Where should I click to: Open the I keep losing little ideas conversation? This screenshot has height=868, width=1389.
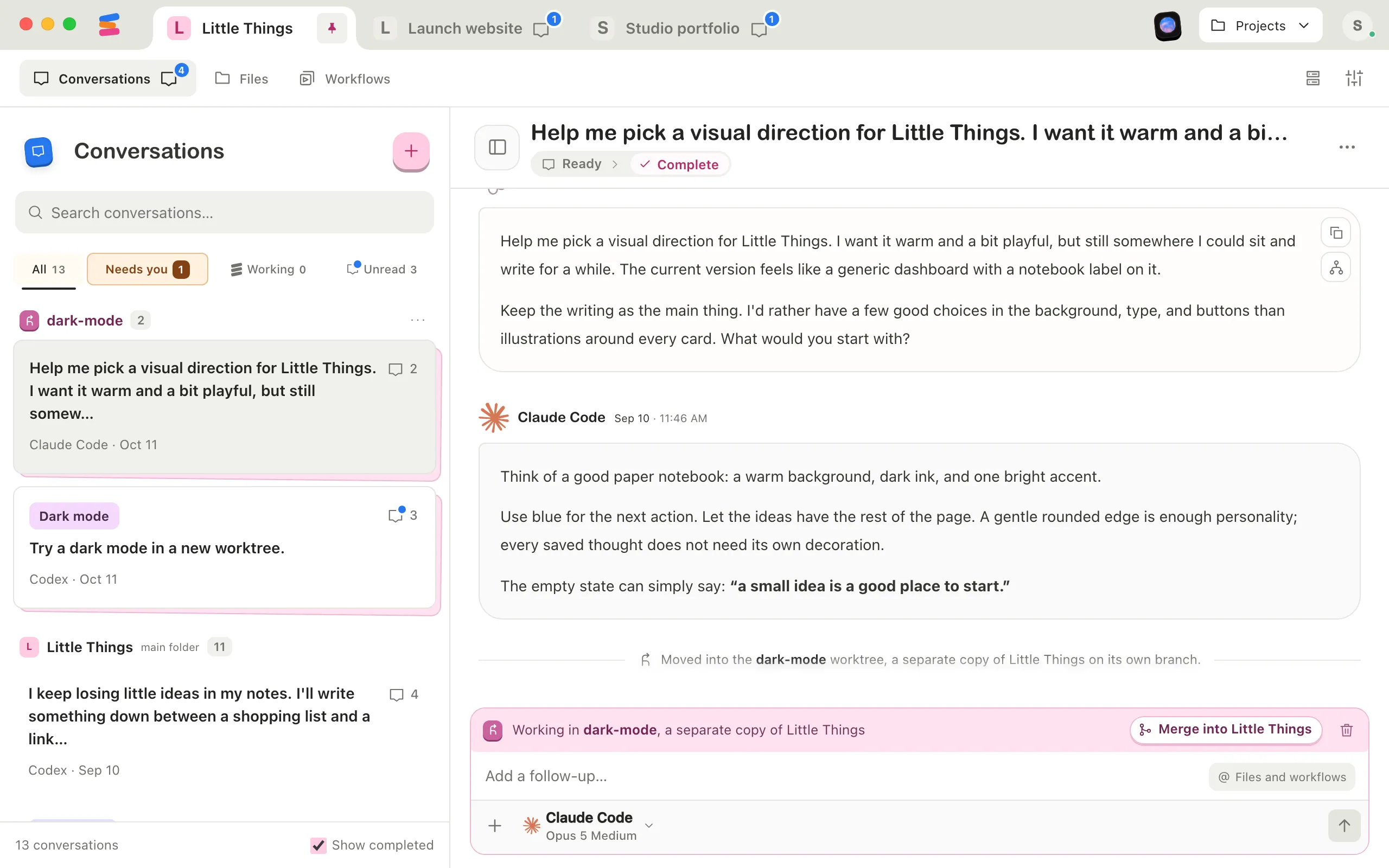pyautogui.click(x=225, y=731)
